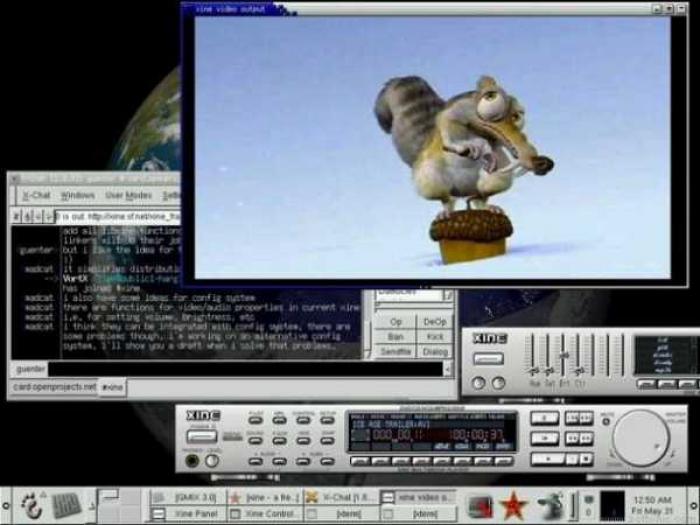The height and width of the screenshot is (525, 700).
Task: Click the Dialog button in X-Chat
Action: (x=435, y=352)
